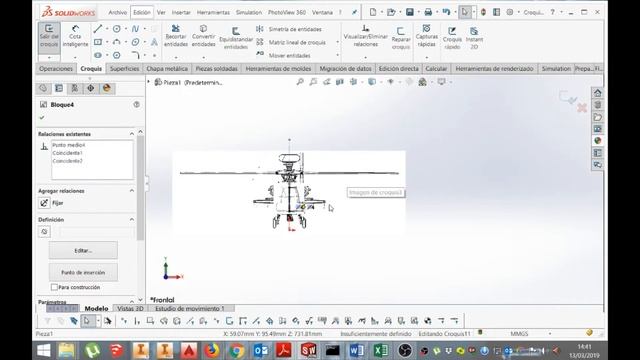Screen dimensions: 640x360
Task: Click Convertir entidades tool
Action: coord(203,36)
